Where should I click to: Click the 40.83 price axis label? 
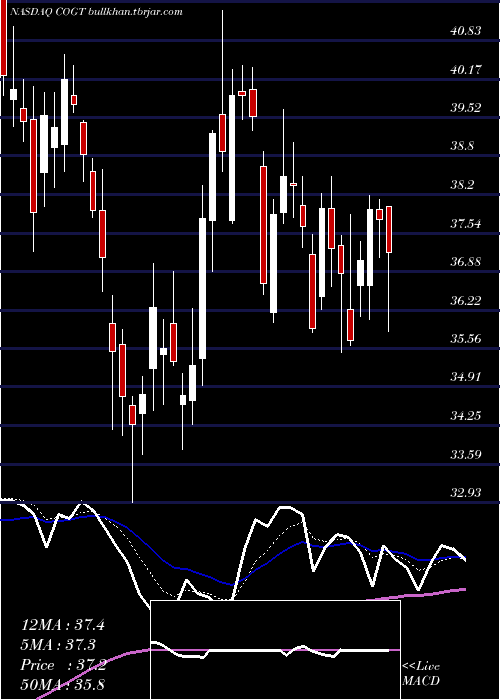coord(466,31)
